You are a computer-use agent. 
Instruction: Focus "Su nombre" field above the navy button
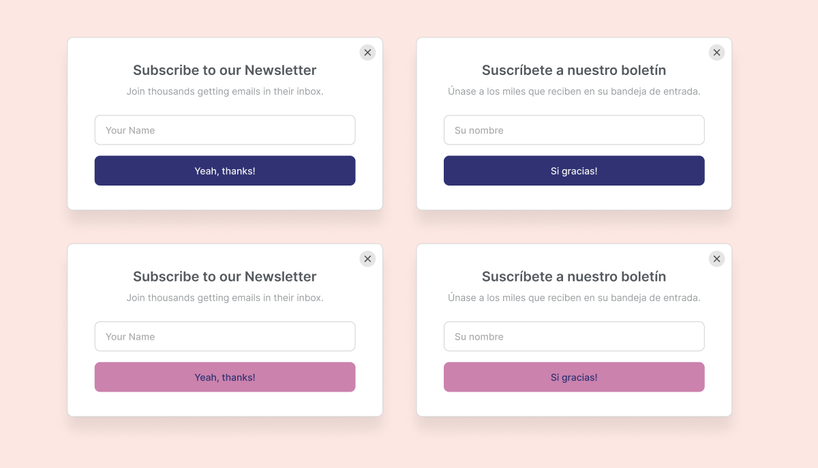574,130
